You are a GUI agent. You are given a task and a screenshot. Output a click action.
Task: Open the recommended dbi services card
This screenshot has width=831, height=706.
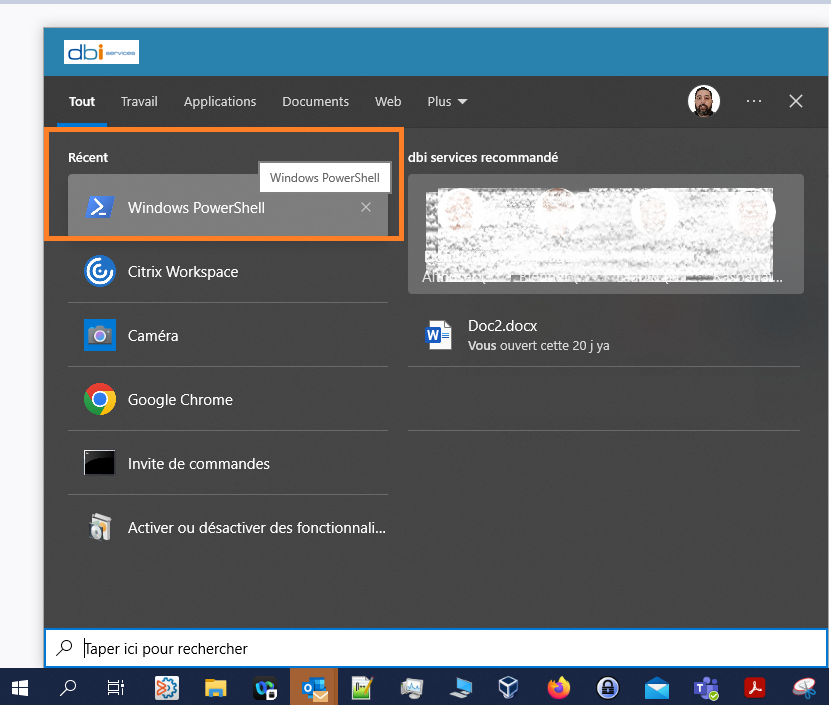coord(606,234)
